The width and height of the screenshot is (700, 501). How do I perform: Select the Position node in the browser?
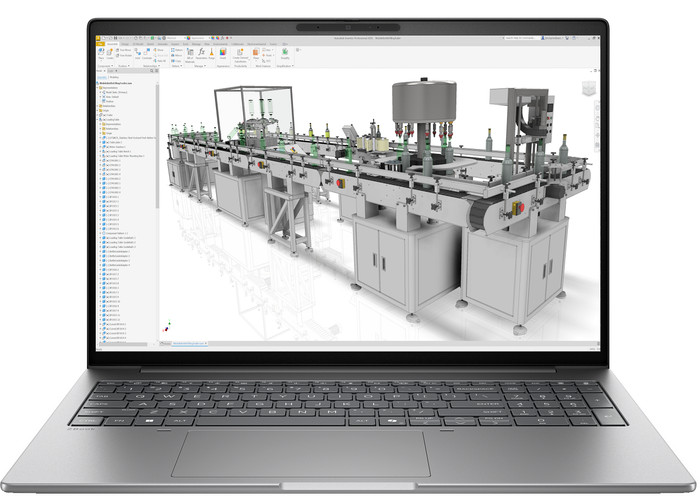pos(110,101)
